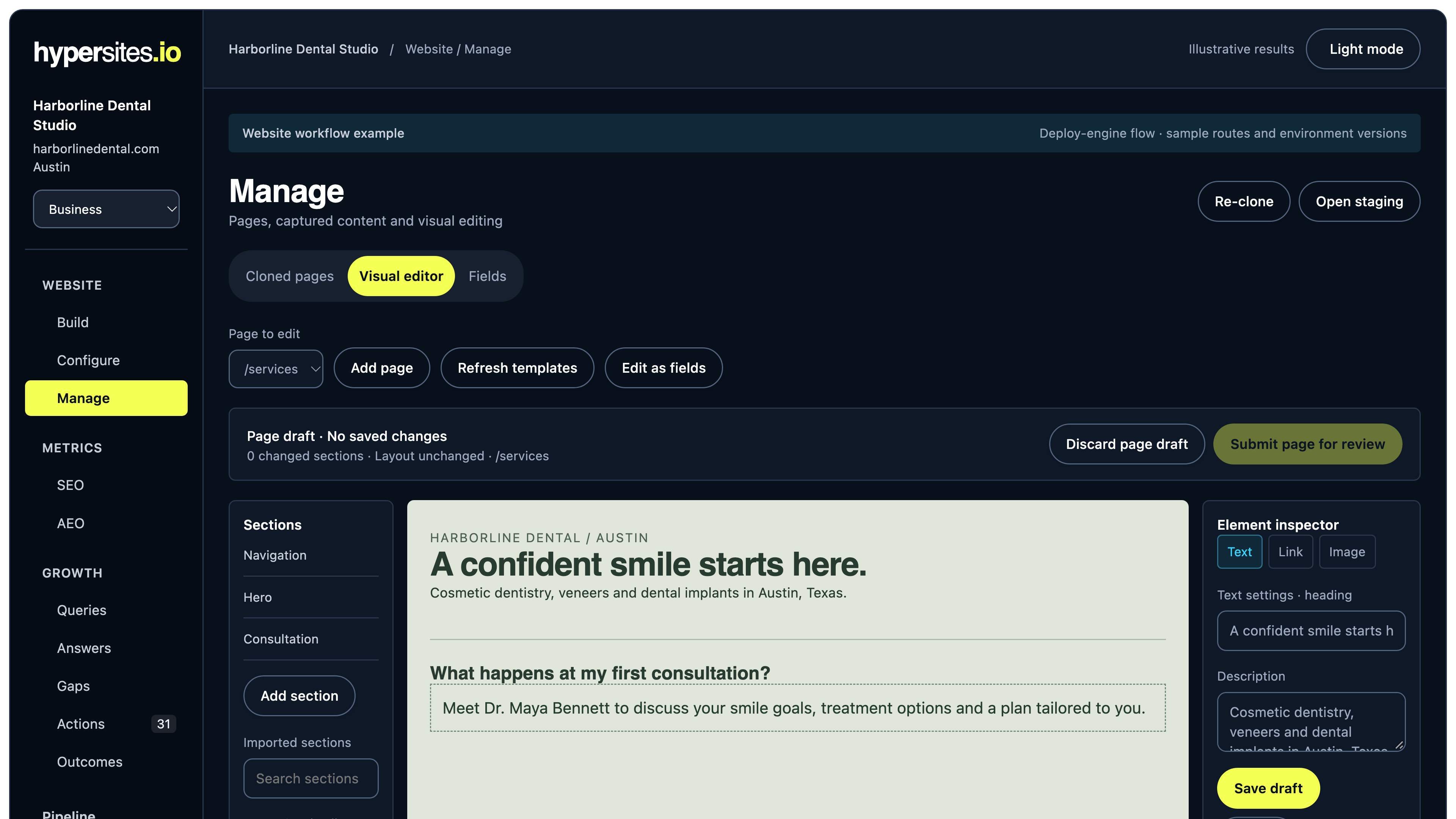Open Queries under Growth
1456x819 pixels.
(x=106, y=610)
